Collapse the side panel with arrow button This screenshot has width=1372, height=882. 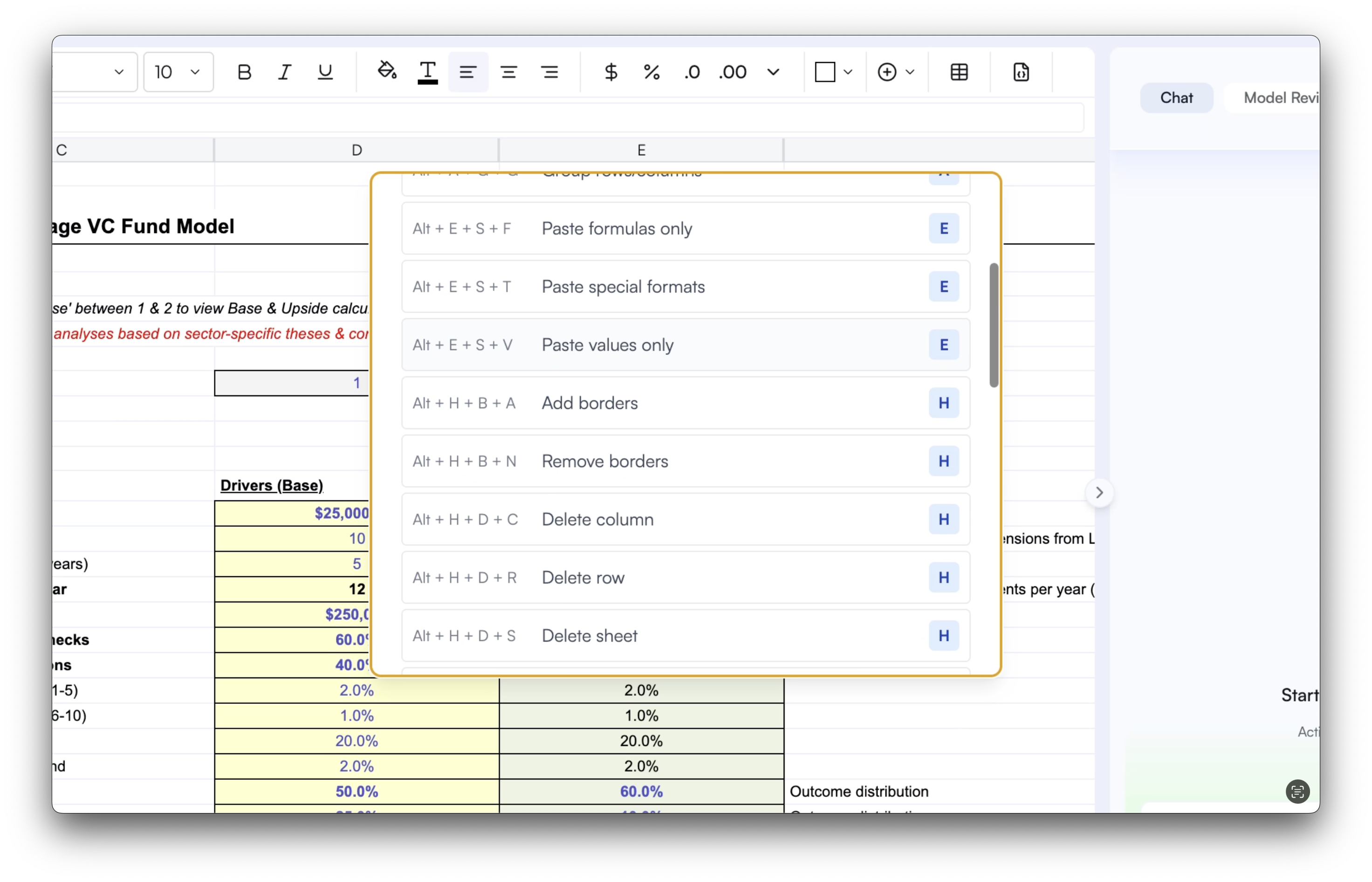(1099, 493)
